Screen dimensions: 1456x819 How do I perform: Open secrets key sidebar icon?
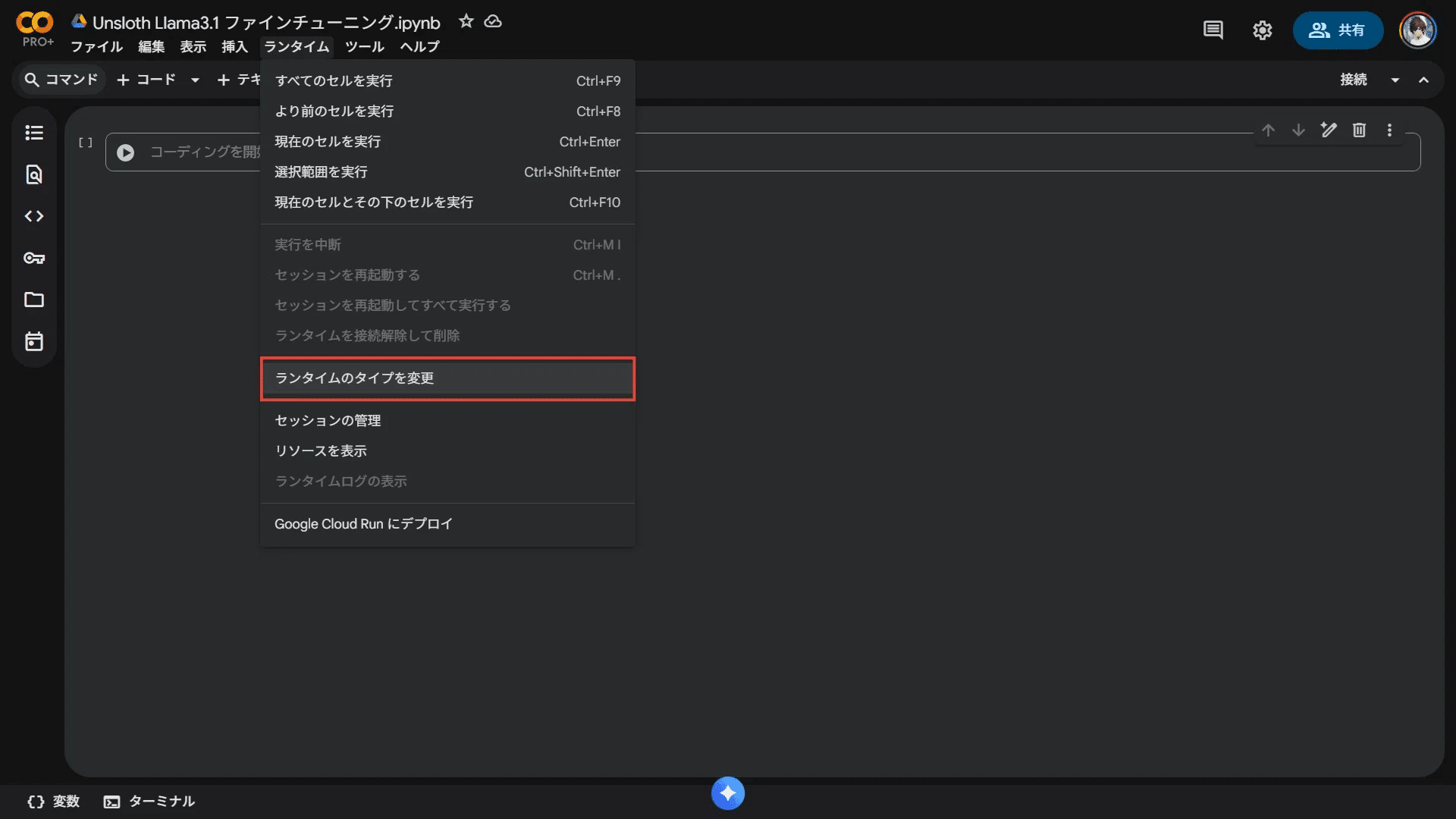click(x=34, y=258)
